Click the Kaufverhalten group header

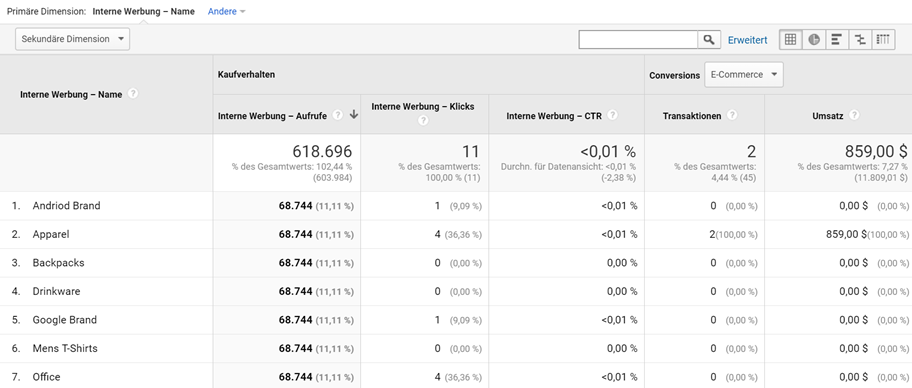click(246, 75)
